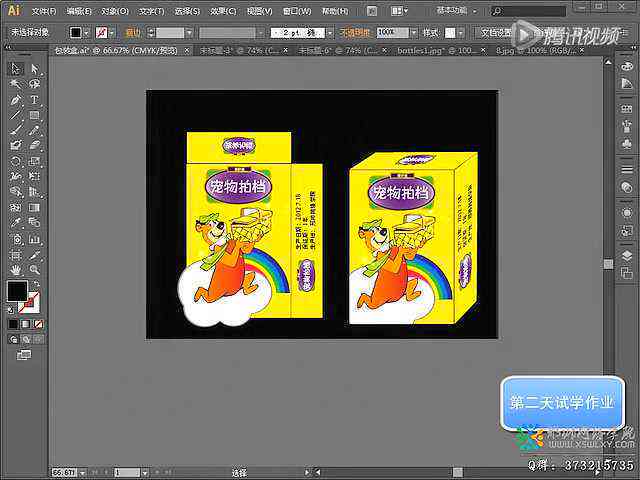Switch to the bottles1.jpg document tab
Screen dimensions: 640x480
point(436,51)
